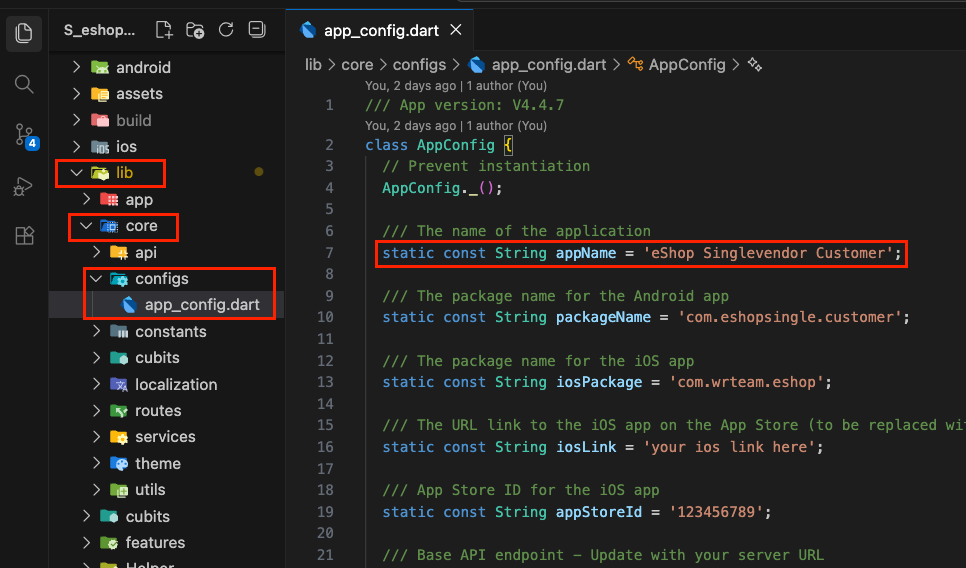Open the Explorer view in activity bar
This screenshot has width=966, height=568.
(24, 33)
